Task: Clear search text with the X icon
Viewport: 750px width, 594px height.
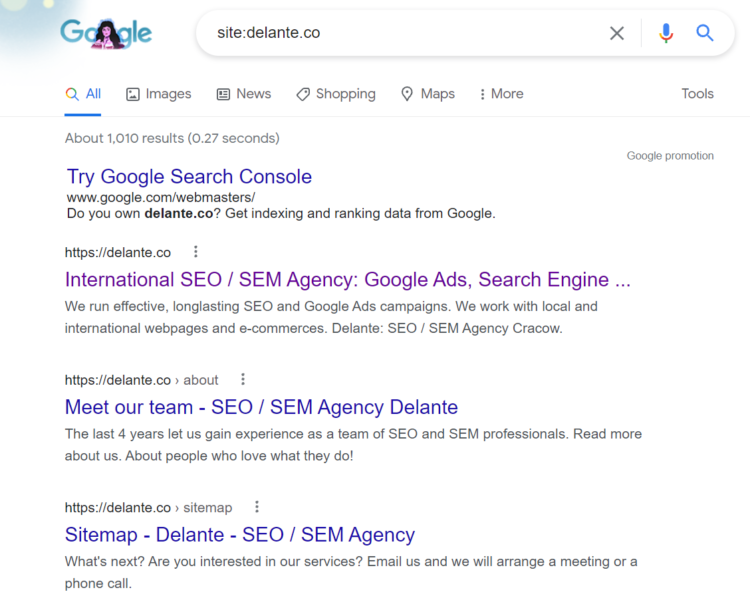Action: click(617, 33)
